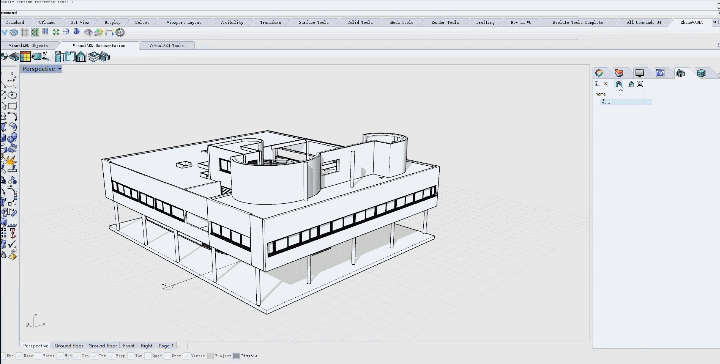
Task: Switch to the VisualARQ Objects tab
Action: click(28, 45)
